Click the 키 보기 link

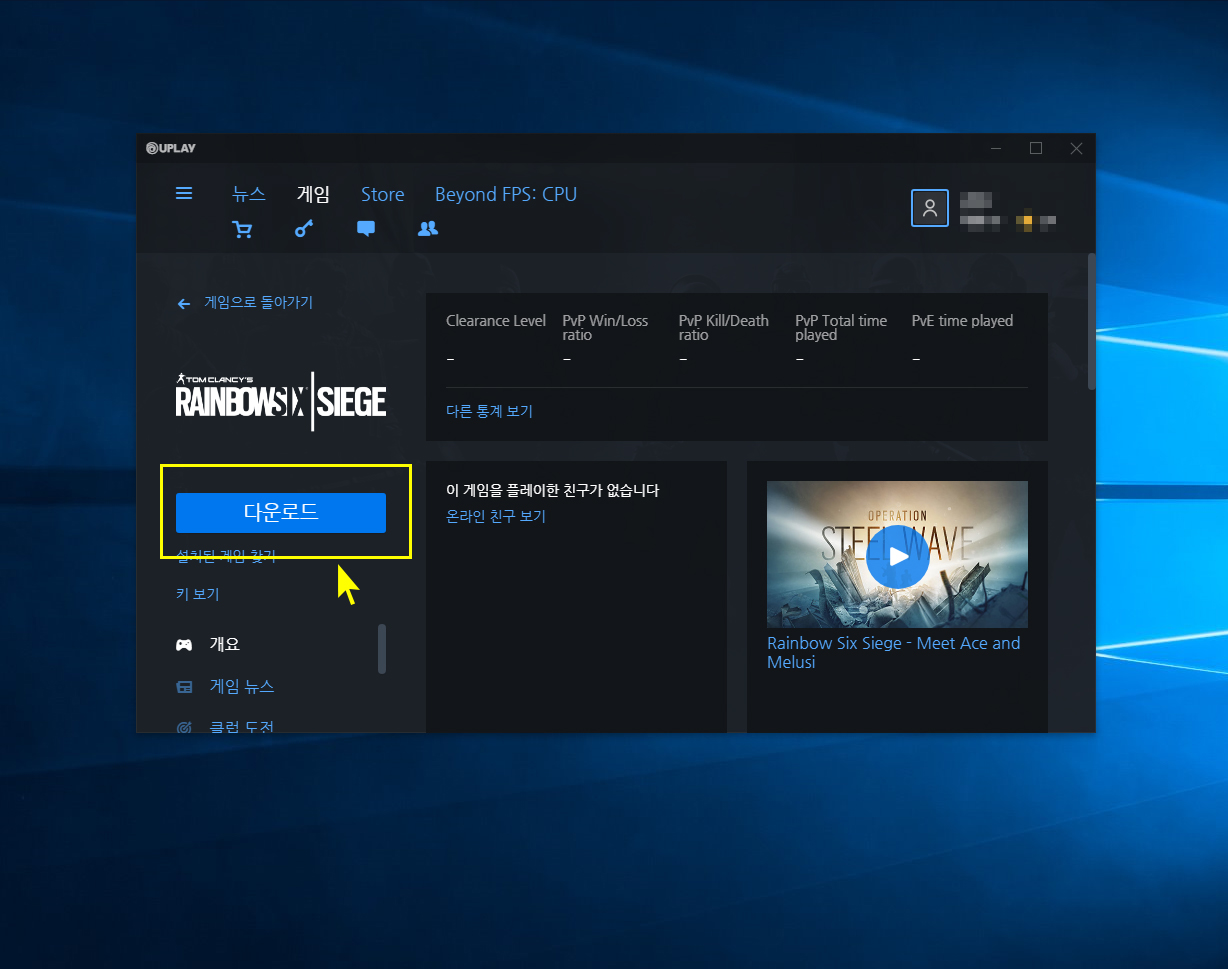tap(197, 594)
